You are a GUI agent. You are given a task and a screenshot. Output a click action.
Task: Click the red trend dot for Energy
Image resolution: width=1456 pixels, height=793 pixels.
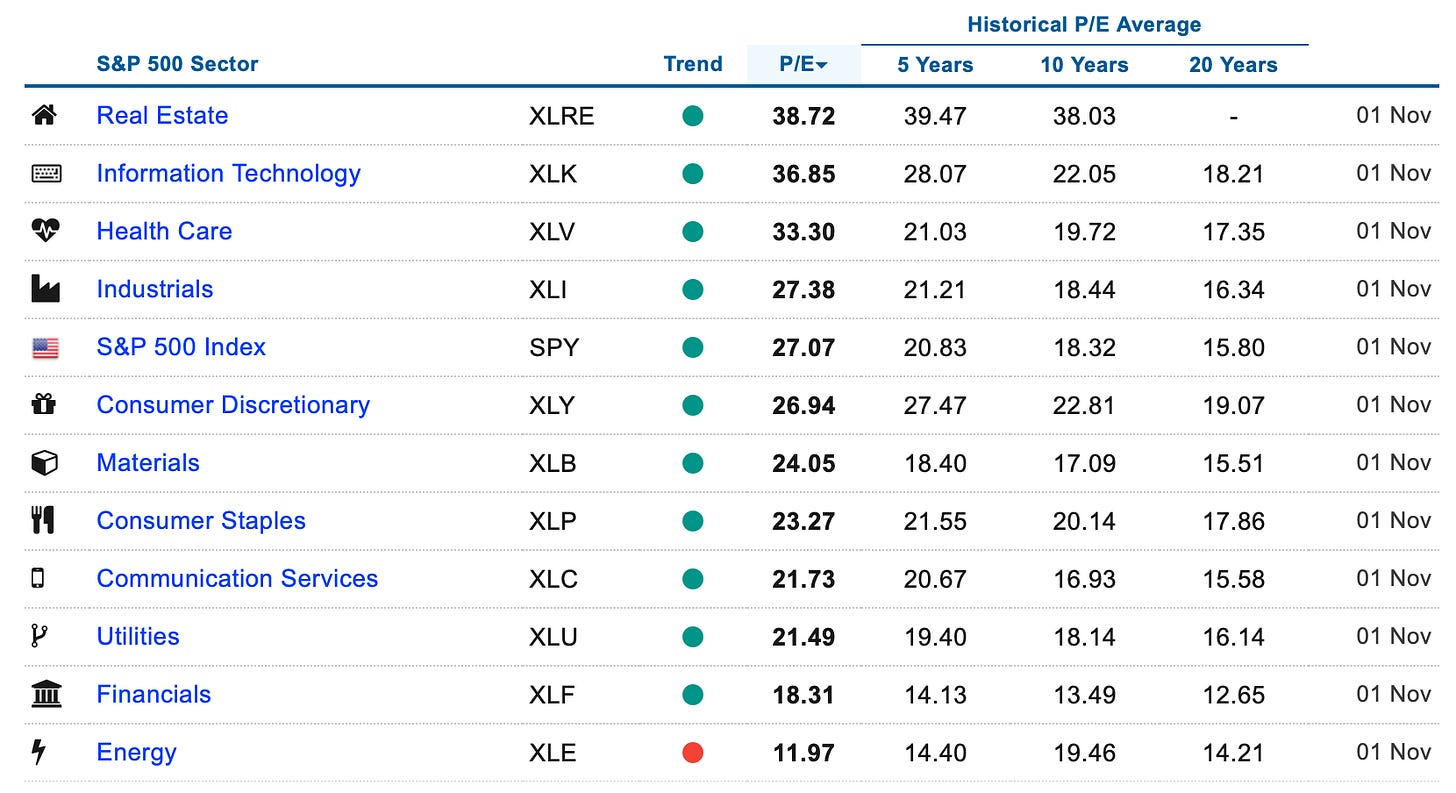point(693,753)
